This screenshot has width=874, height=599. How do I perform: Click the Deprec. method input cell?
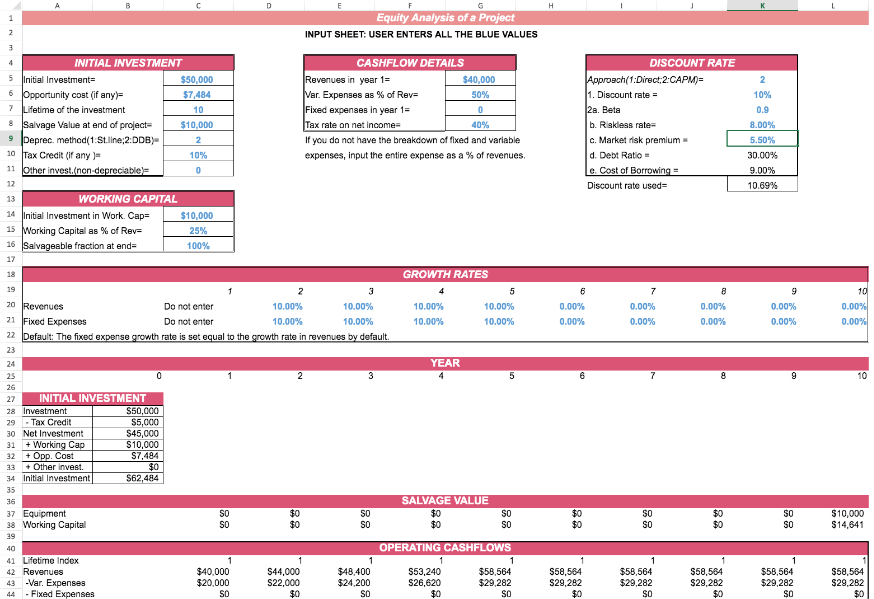(198, 140)
